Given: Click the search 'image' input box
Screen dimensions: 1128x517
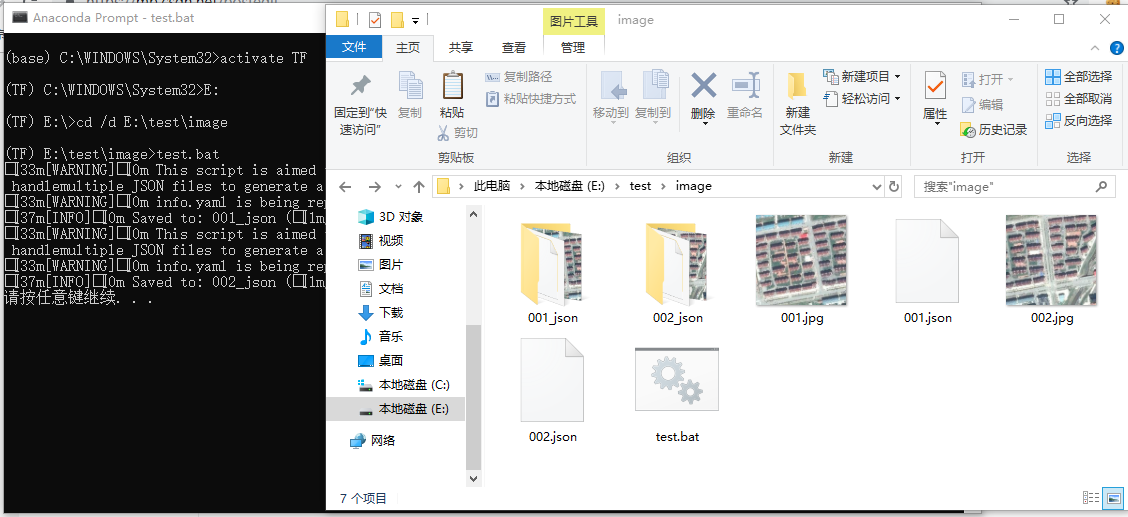Looking at the screenshot, I should (x=1013, y=187).
